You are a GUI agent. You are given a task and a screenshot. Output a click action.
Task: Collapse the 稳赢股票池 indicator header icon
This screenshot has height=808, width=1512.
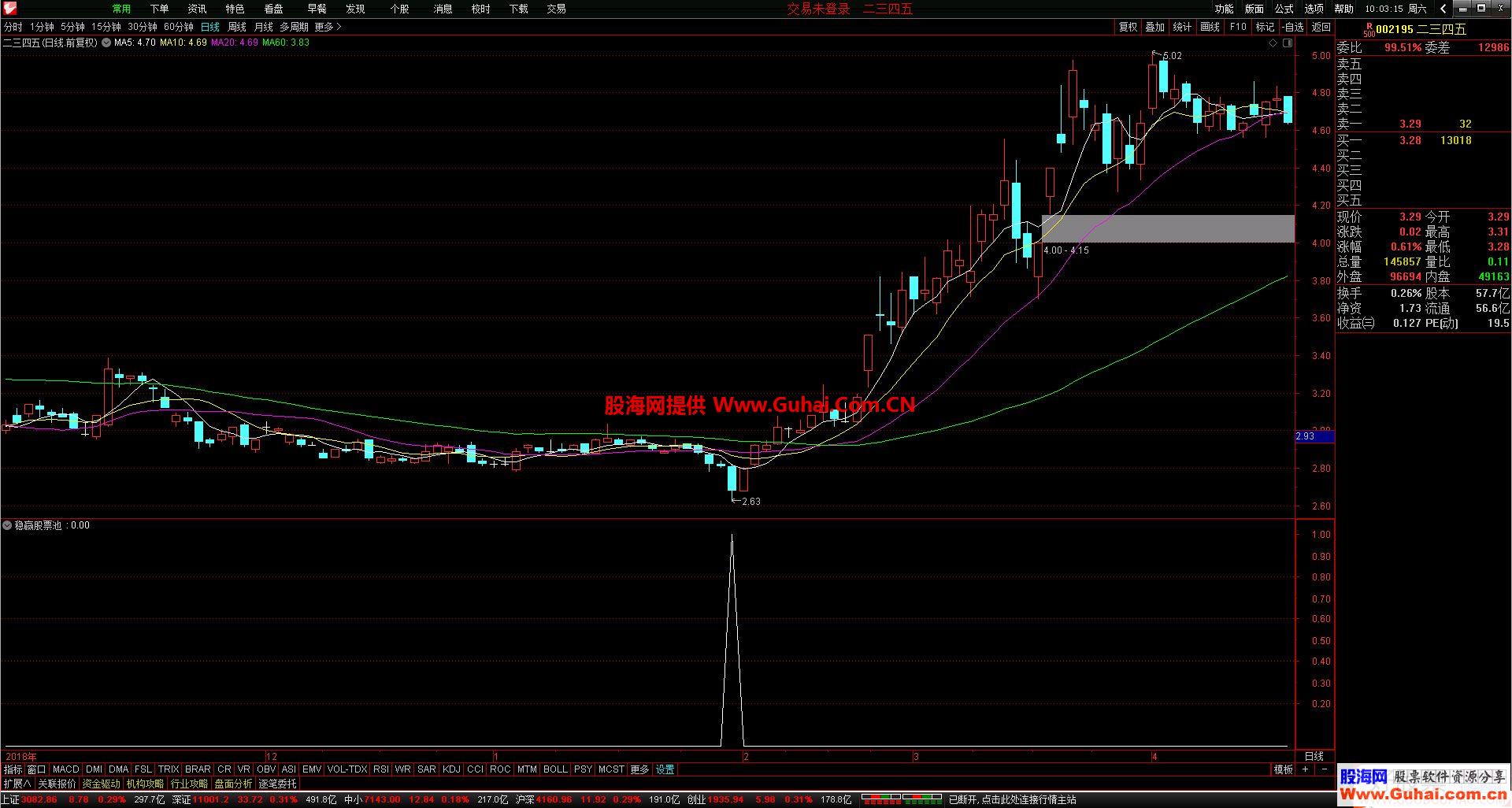click(7, 525)
